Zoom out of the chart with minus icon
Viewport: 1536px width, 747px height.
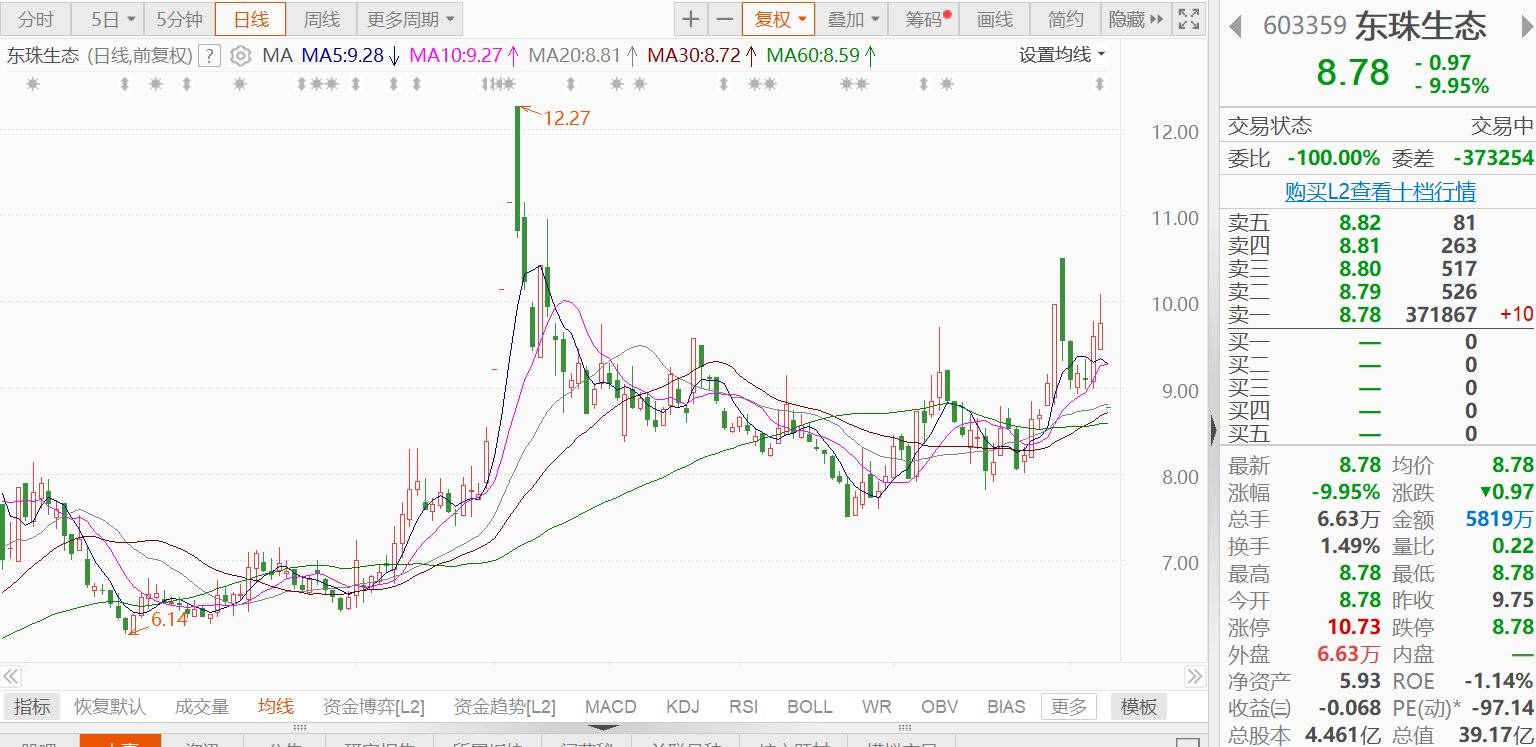724,18
